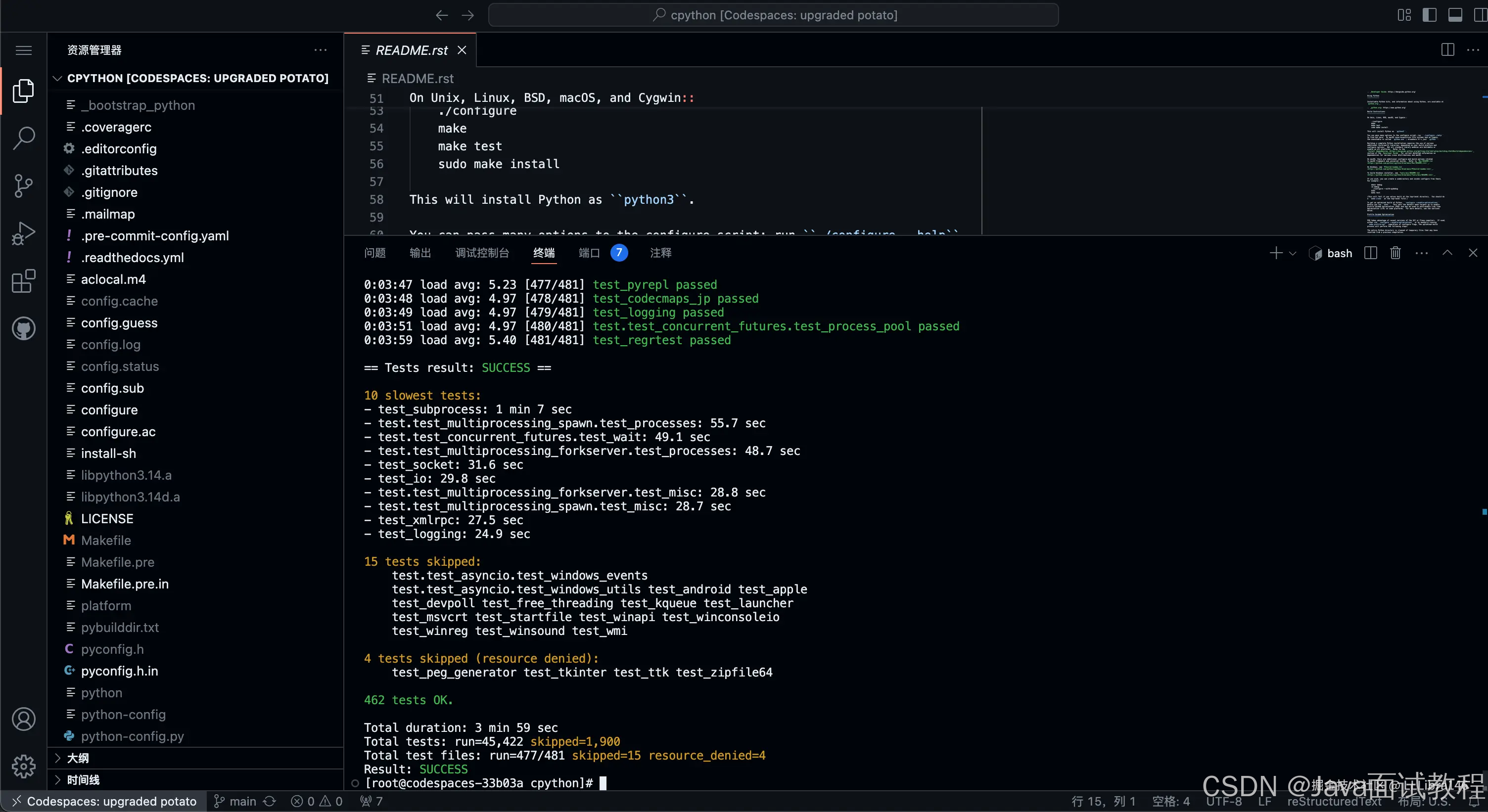Viewport: 1488px width, 812px height.
Task: Open the Extensions view
Action: (24, 281)
